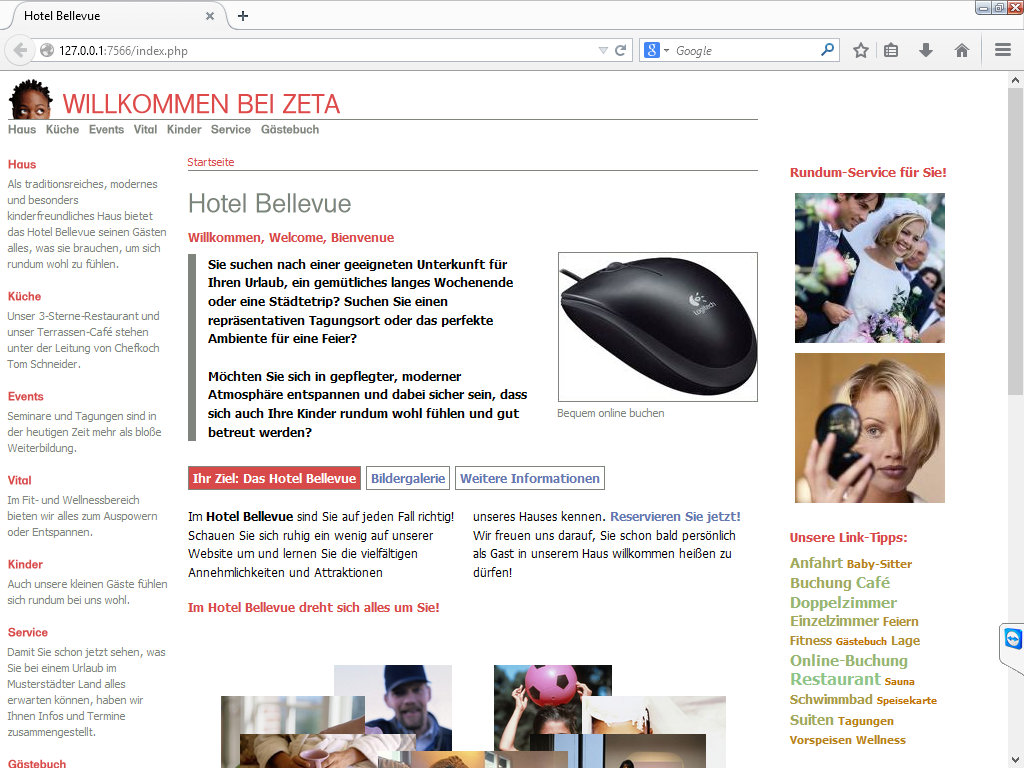Click the address bar showing 127.0.0.1:7566/index.php

point(327,50)
